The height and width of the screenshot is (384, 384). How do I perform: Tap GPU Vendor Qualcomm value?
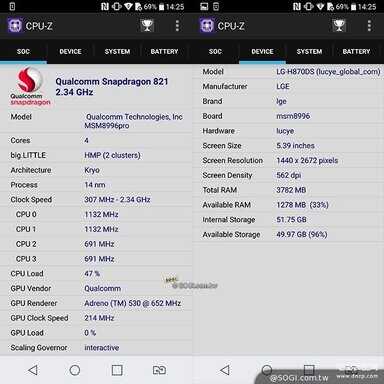103,288
